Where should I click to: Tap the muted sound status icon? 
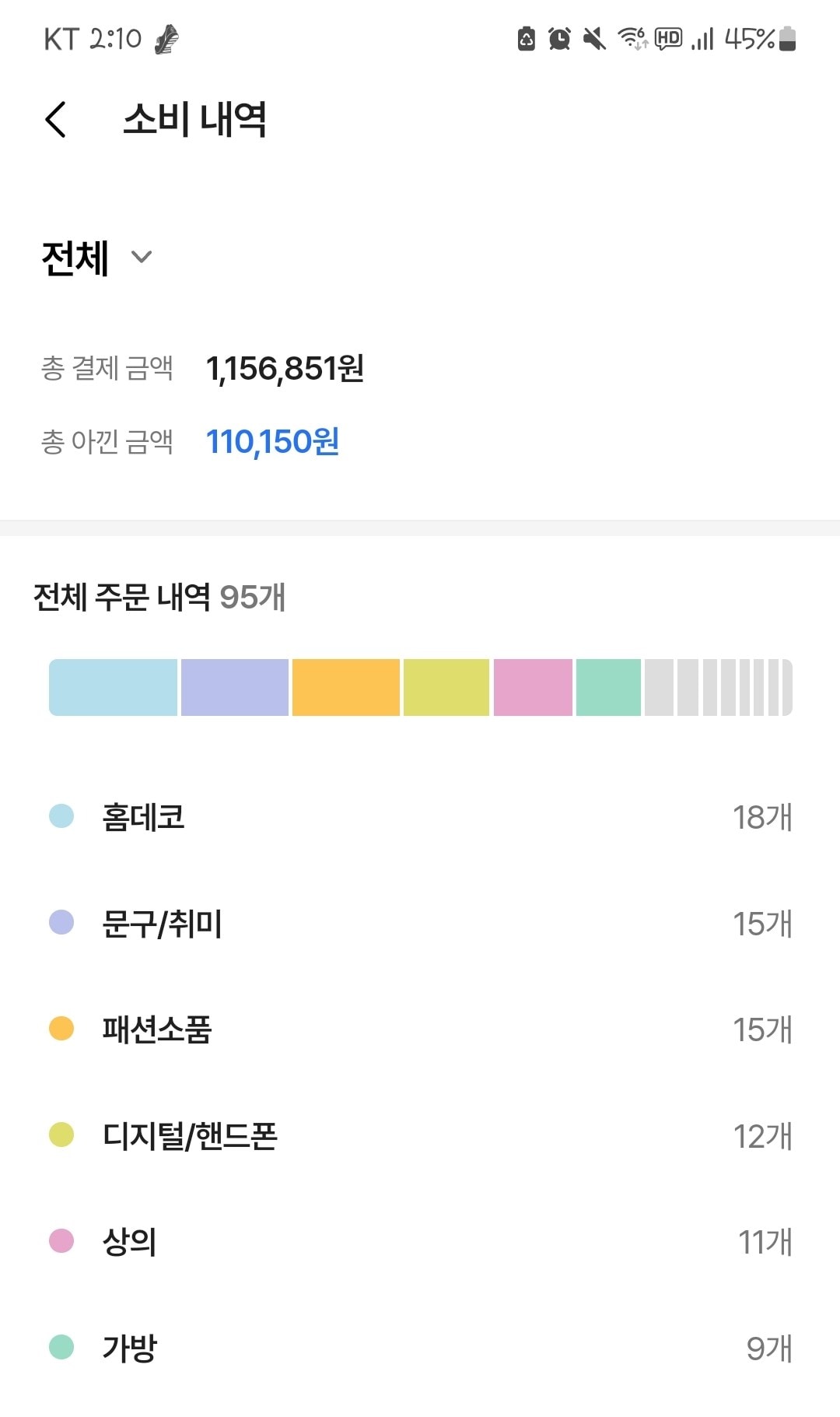[x=594, y=38]
